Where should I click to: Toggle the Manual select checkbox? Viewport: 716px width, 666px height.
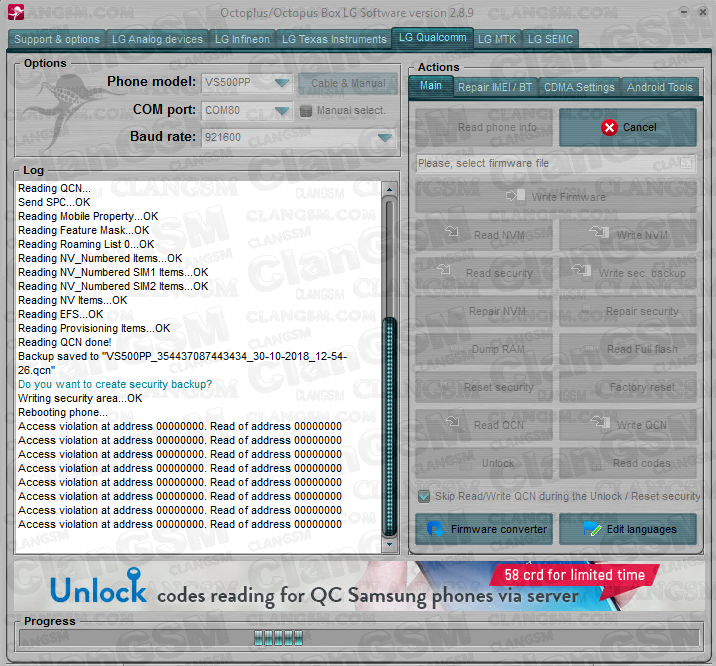[305, 110]
